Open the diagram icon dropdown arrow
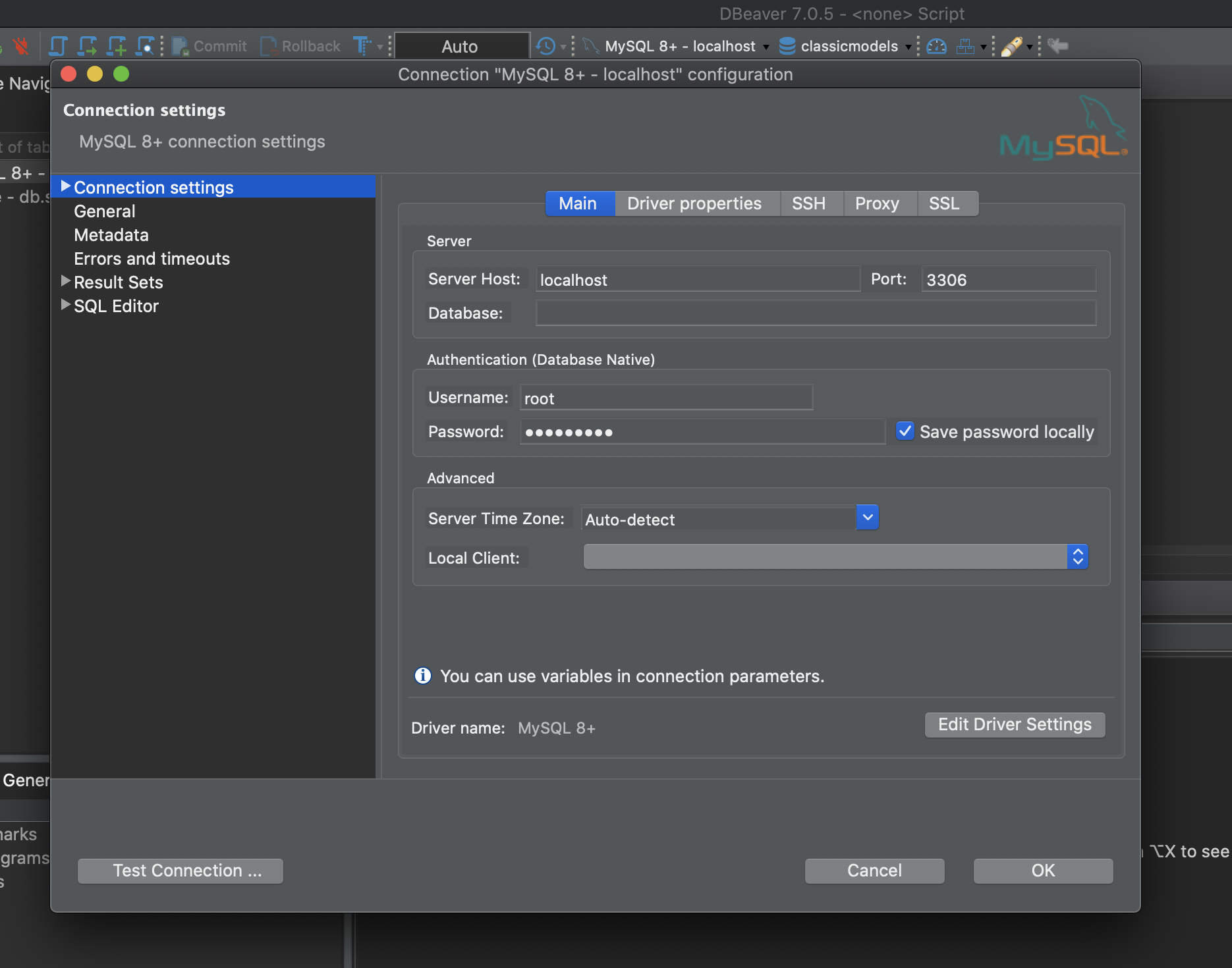 984,47
